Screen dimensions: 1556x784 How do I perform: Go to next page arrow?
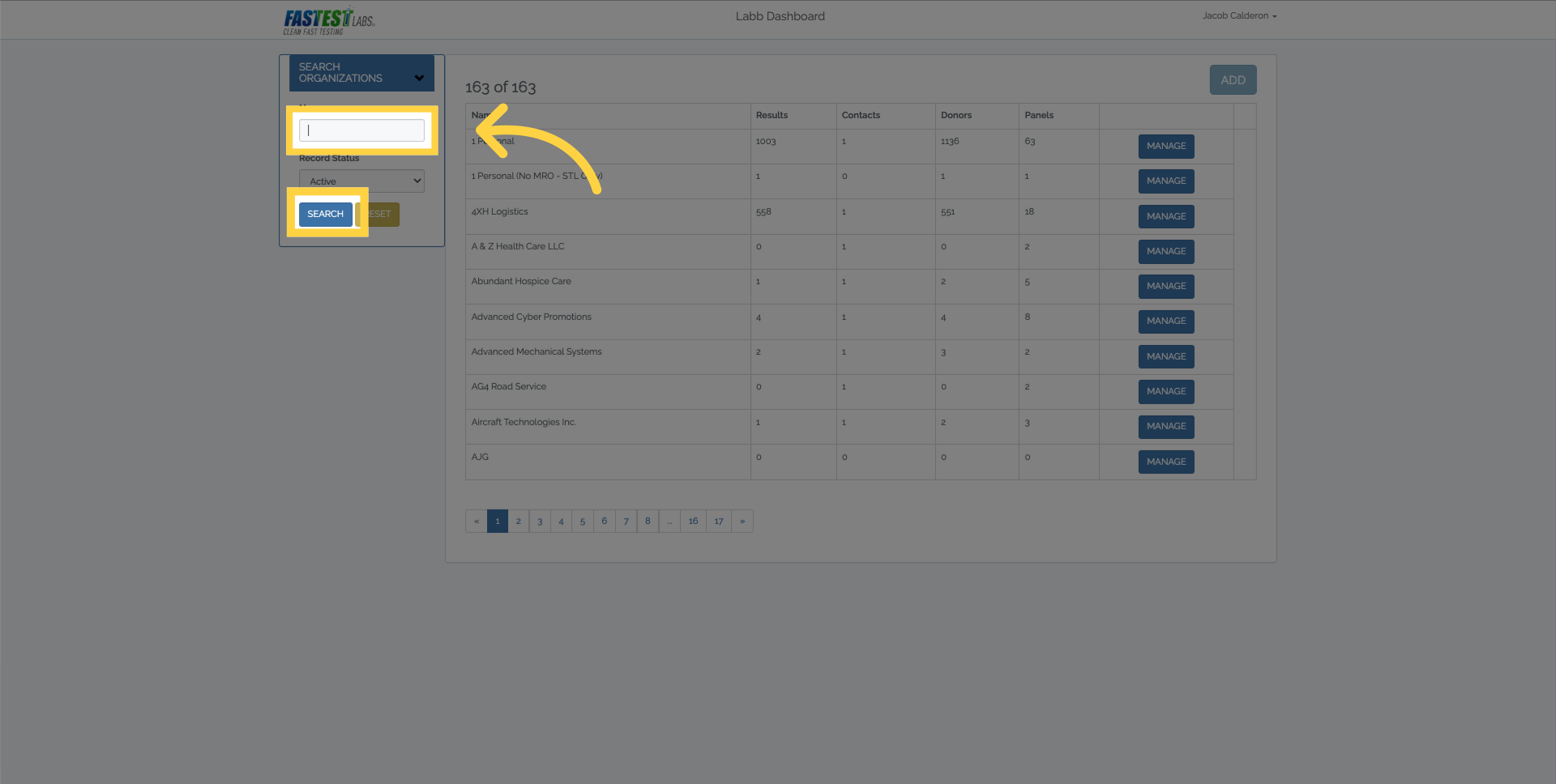742,521
